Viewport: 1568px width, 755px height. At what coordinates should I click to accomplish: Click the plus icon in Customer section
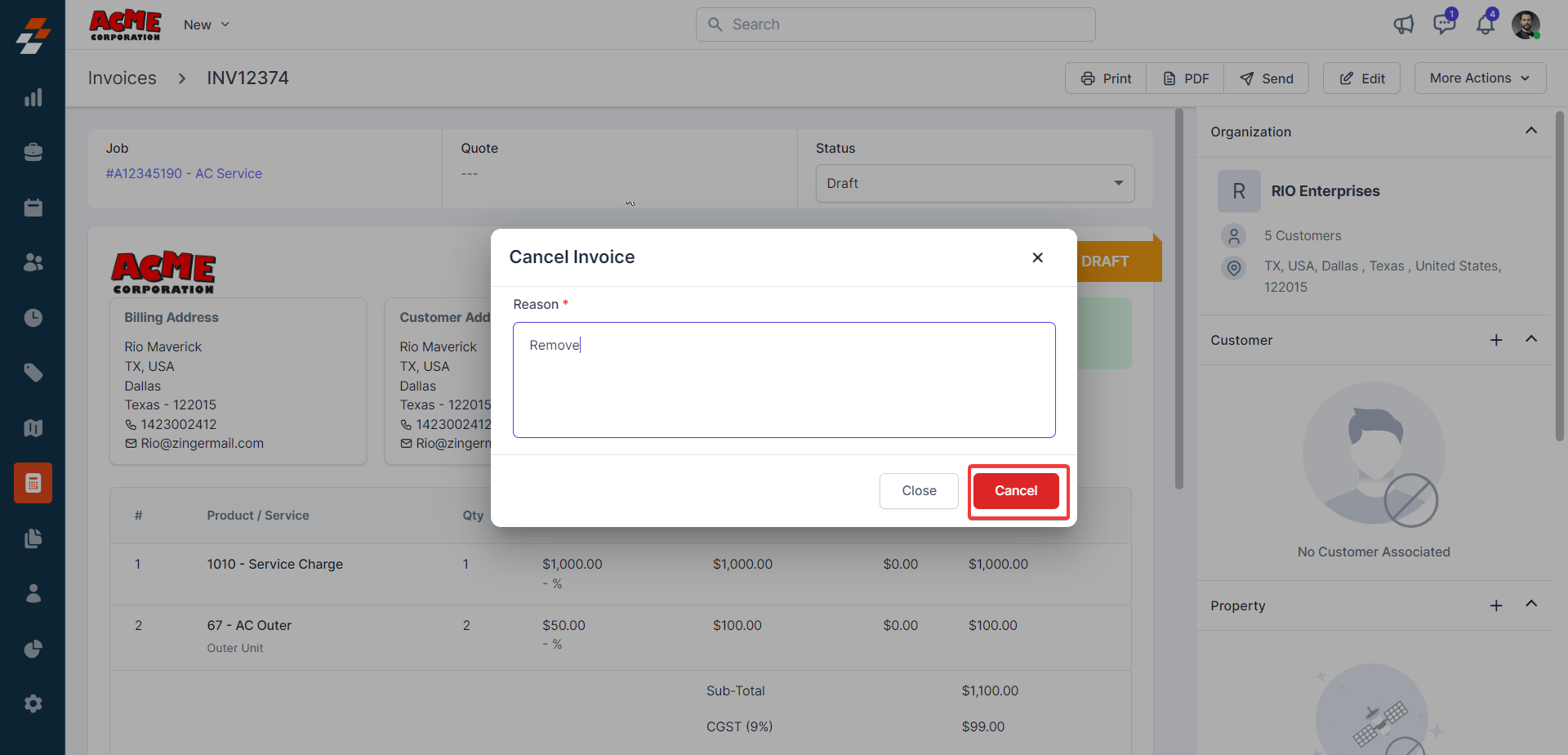coord(1496,340)
